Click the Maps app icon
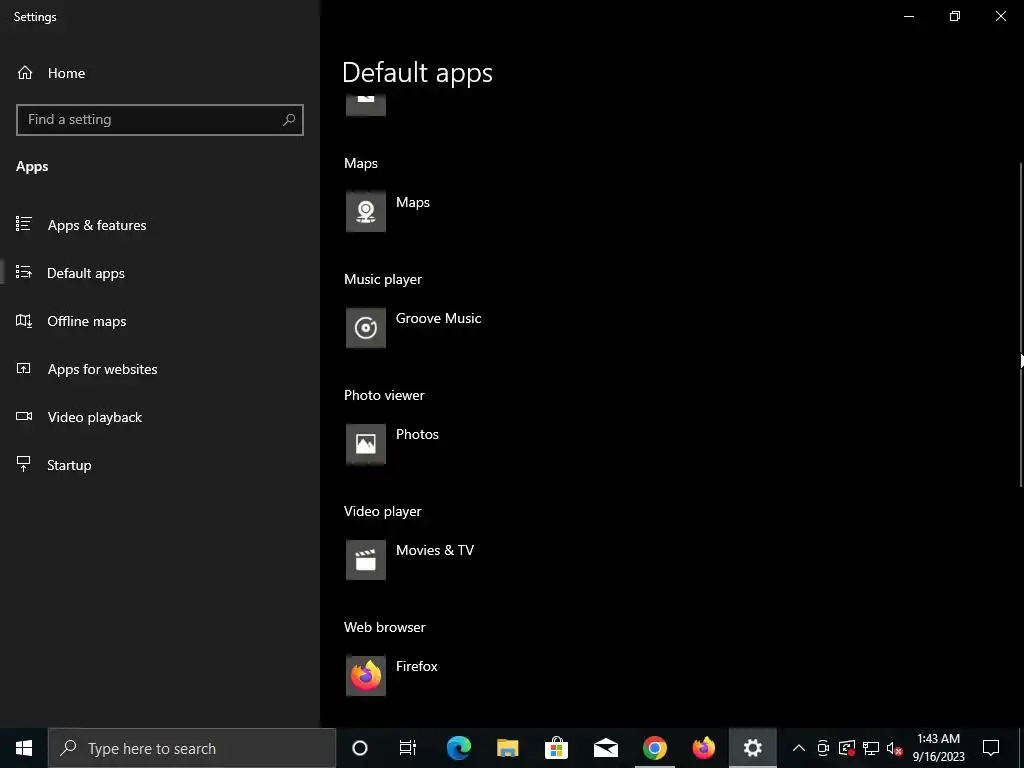Viewport: 1024px width, 768px height. coord(366,212)
